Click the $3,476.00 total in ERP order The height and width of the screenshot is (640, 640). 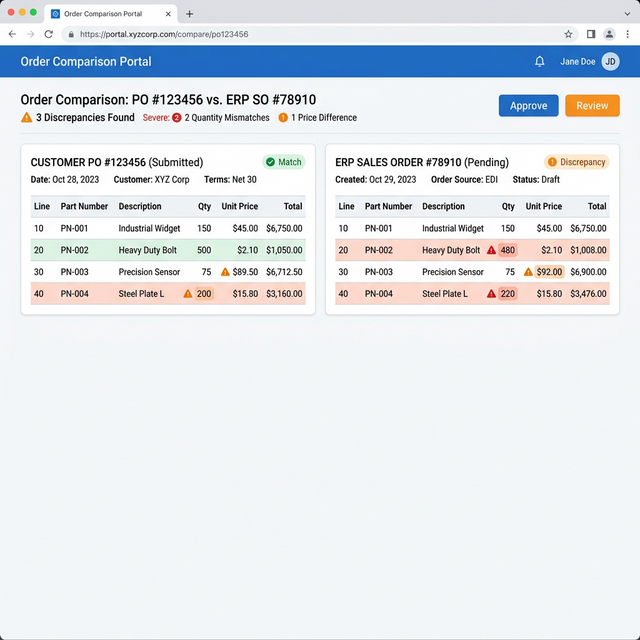coord(588,293)
